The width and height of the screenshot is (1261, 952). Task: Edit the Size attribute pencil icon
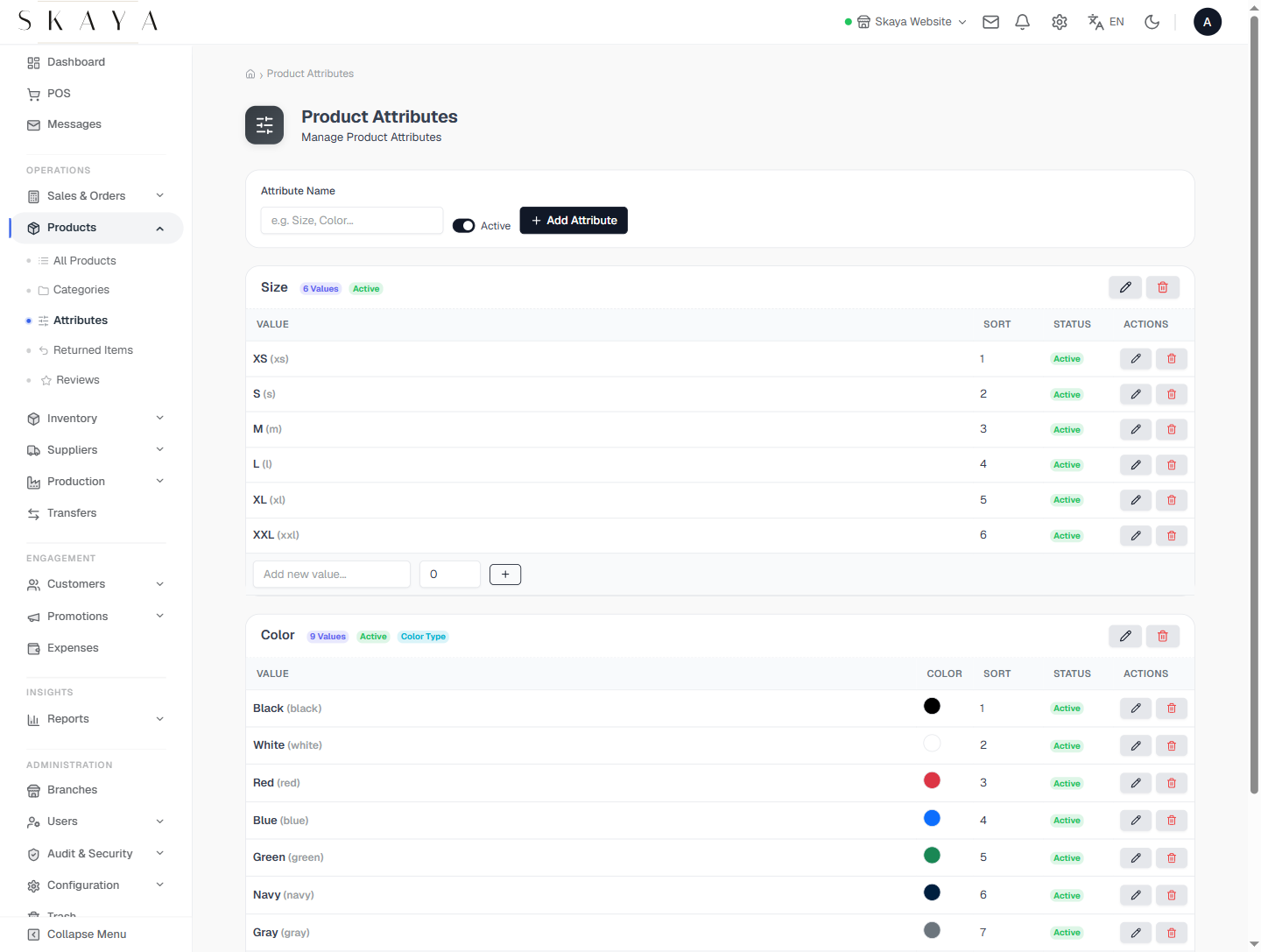(1125, 287)
